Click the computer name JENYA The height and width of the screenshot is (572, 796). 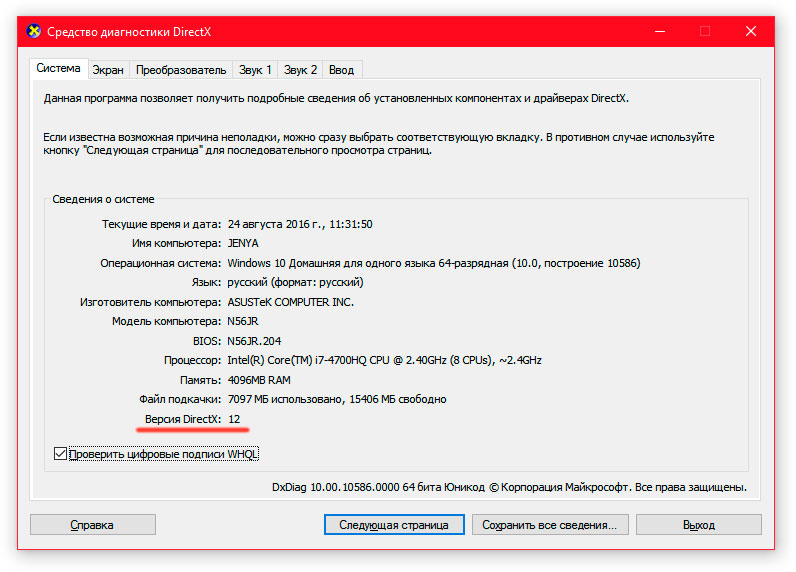coord(243,243)
